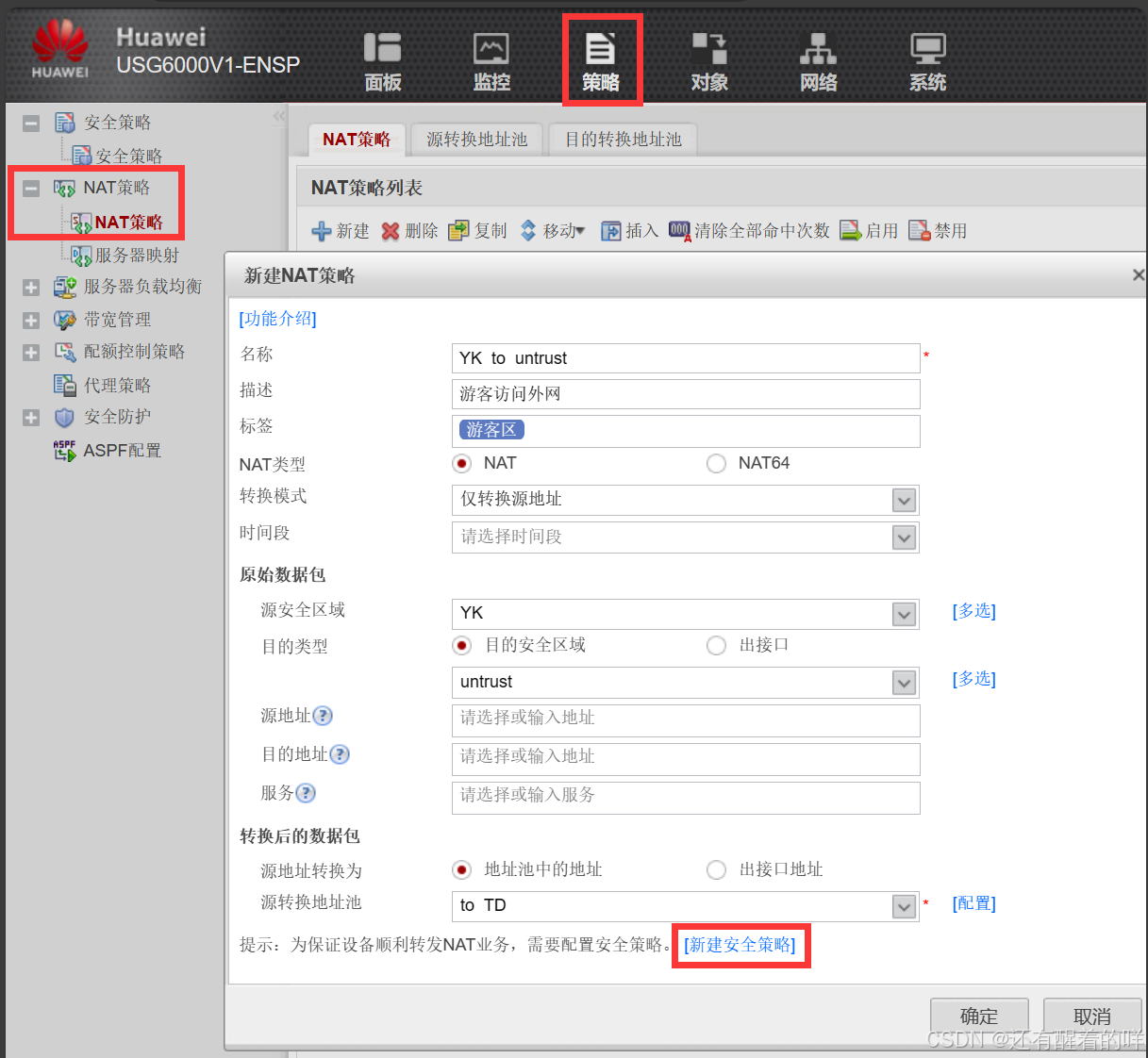Open the 功能介绍 link
The image size is (1148, 1058).
(277, 319)
